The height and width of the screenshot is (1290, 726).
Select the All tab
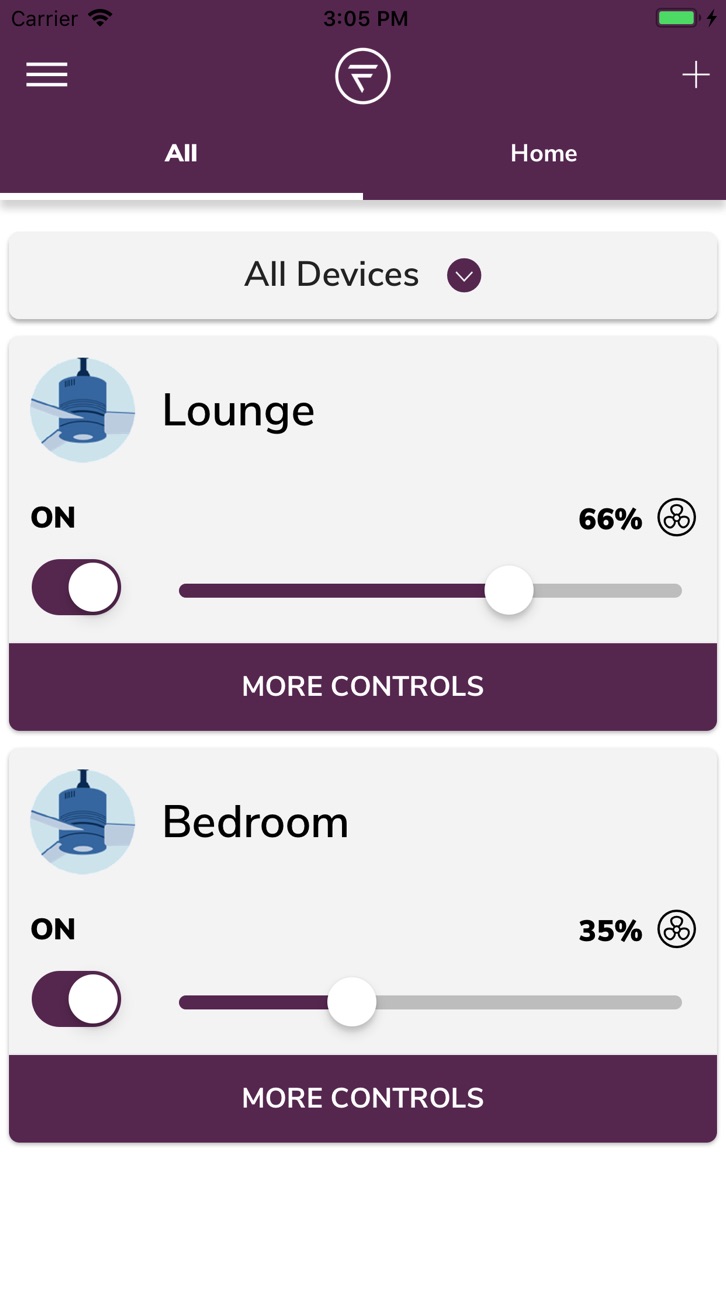coord(181,153)
